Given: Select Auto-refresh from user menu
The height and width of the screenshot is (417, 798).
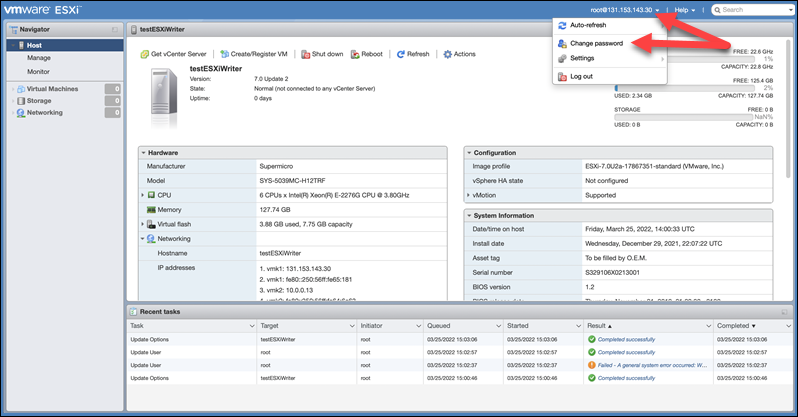Looking at the screenshot, I should pyautogui.click(x=588, y=25).
